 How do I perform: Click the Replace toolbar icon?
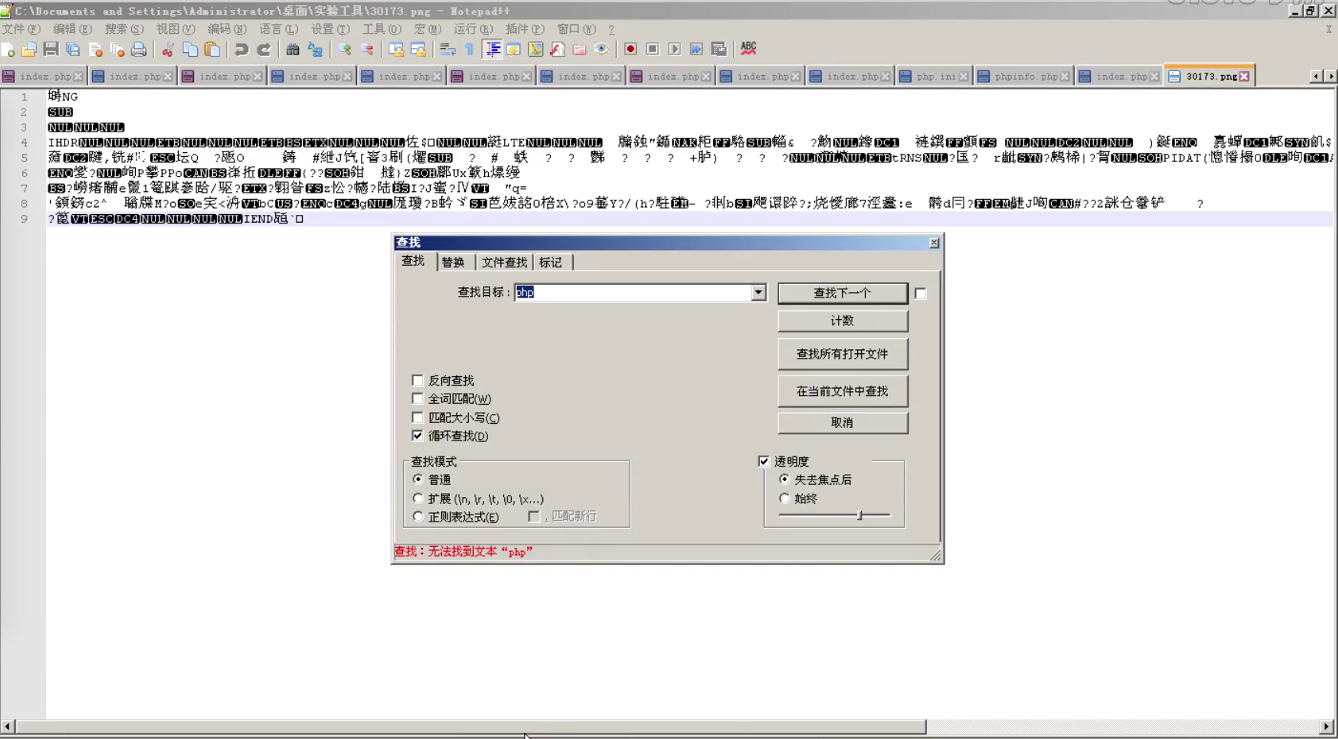click(315, 49)
